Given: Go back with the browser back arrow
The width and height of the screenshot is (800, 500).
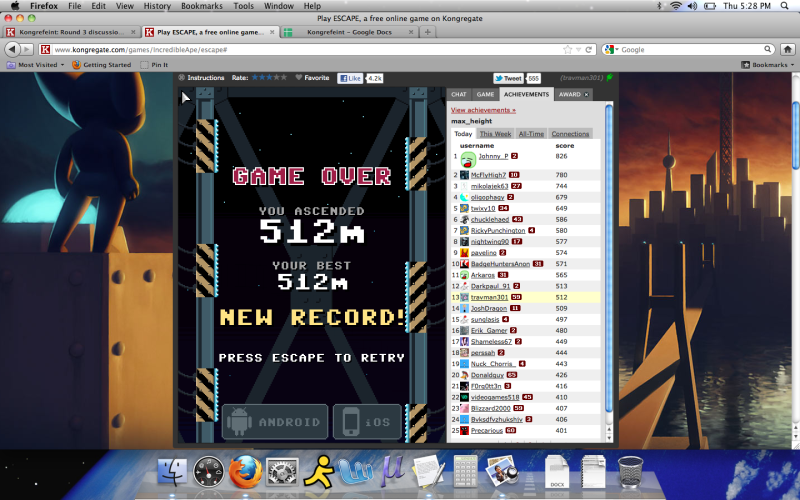Looking at the screenshot, I should click(12, 49).
